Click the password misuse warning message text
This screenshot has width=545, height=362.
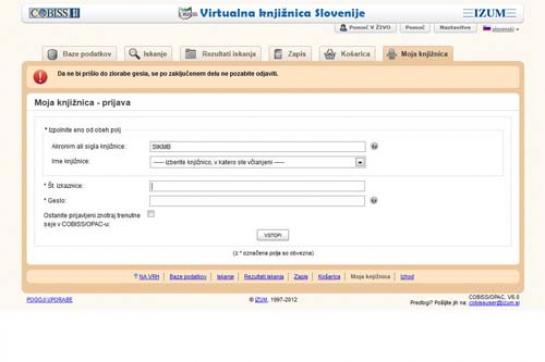(x=168, y=74)
